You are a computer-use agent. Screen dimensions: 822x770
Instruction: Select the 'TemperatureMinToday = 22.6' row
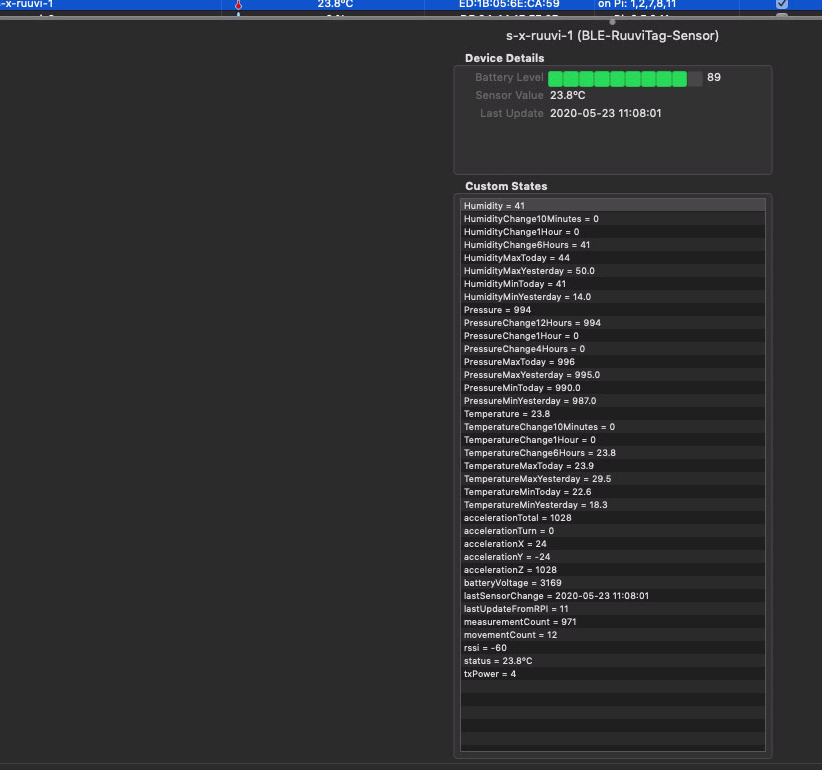click(612, 492)
